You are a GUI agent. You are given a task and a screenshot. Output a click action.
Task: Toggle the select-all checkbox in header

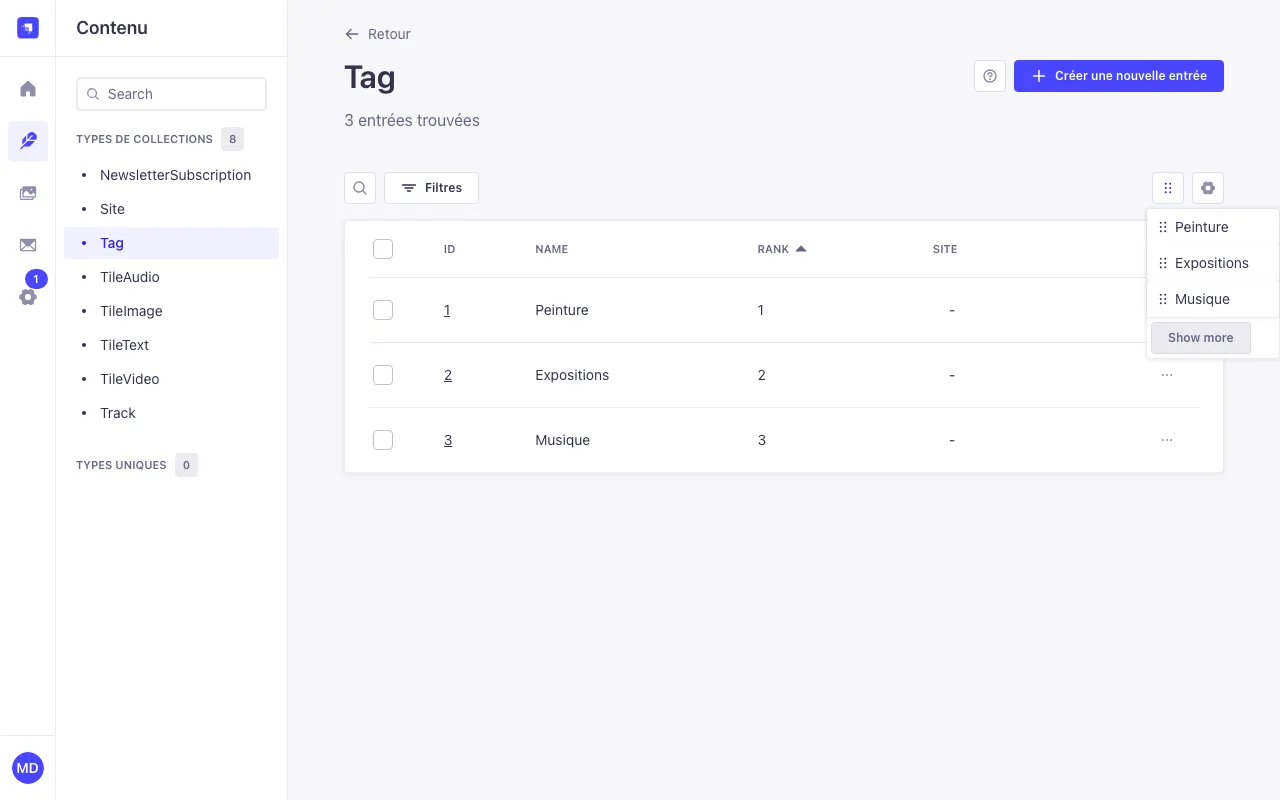click(x=383, y=249)
